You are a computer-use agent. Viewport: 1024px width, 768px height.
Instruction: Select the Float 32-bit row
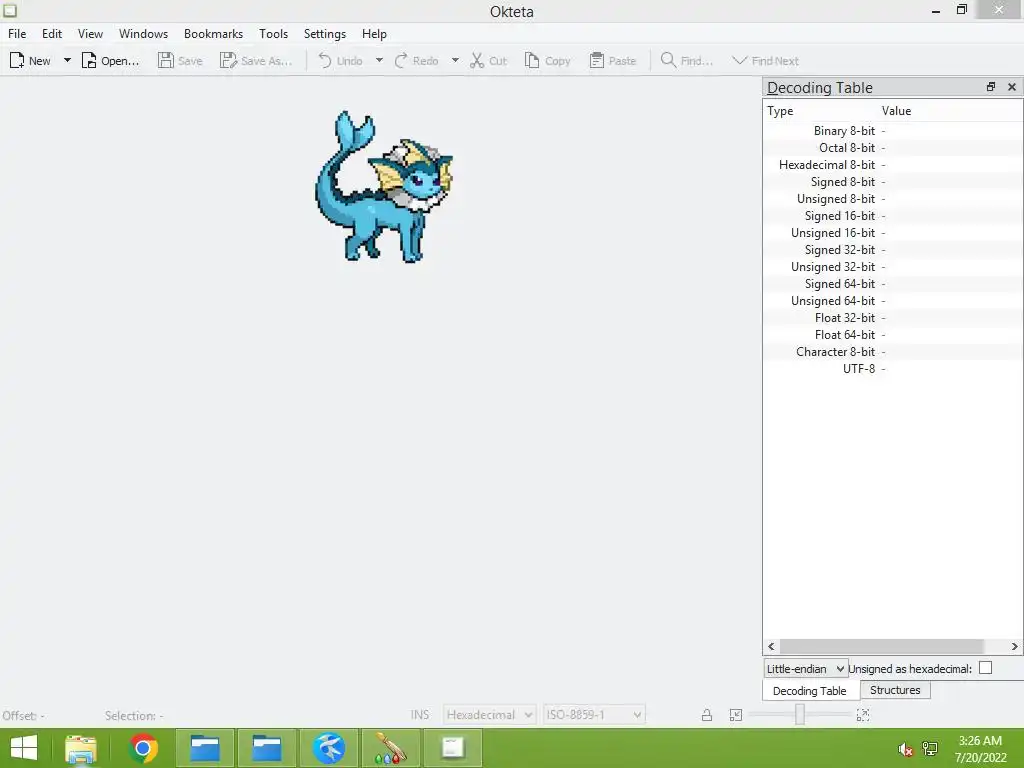[893, 317]
